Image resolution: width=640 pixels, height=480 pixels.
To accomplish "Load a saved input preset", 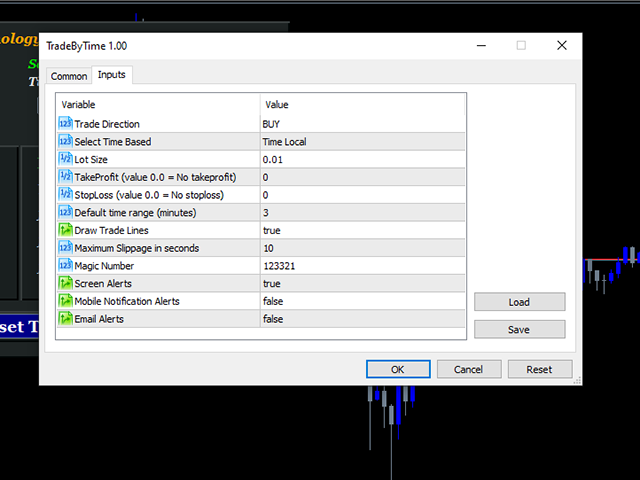I will coord(519,302).
